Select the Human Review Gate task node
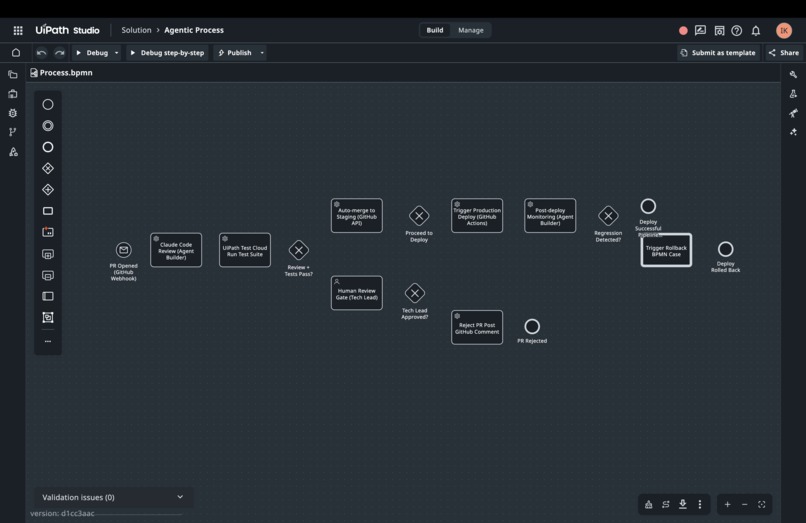The height and width of the screenshot is (523, 806). 357,293
